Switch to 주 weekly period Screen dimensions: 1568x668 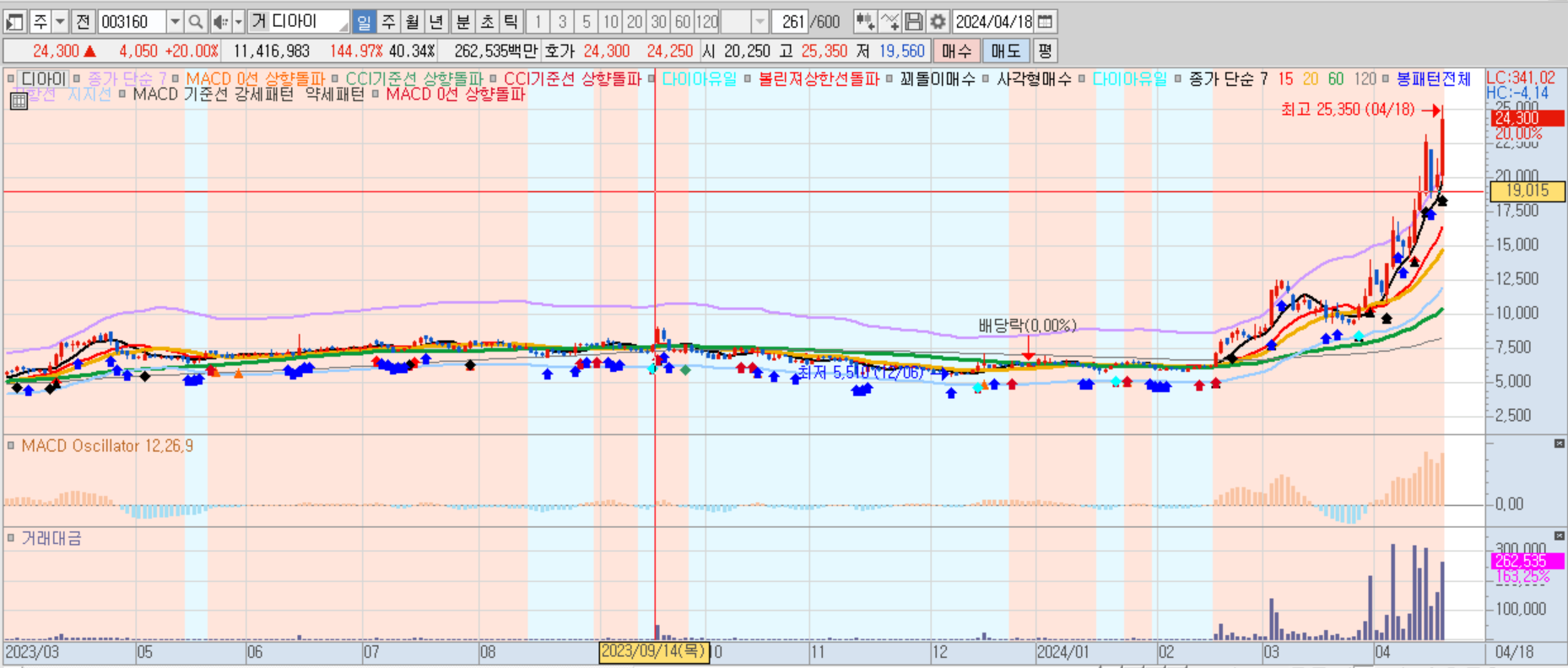pos(388,22)
